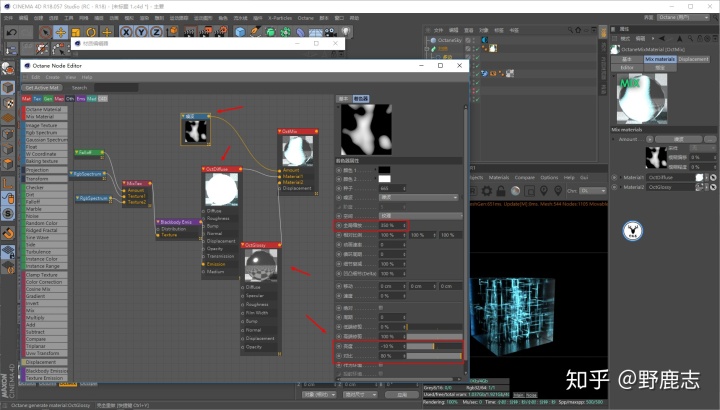The width and height of the screenshot is (720, 410).
Task: Add a floor environment object
Action: [315, 32]
